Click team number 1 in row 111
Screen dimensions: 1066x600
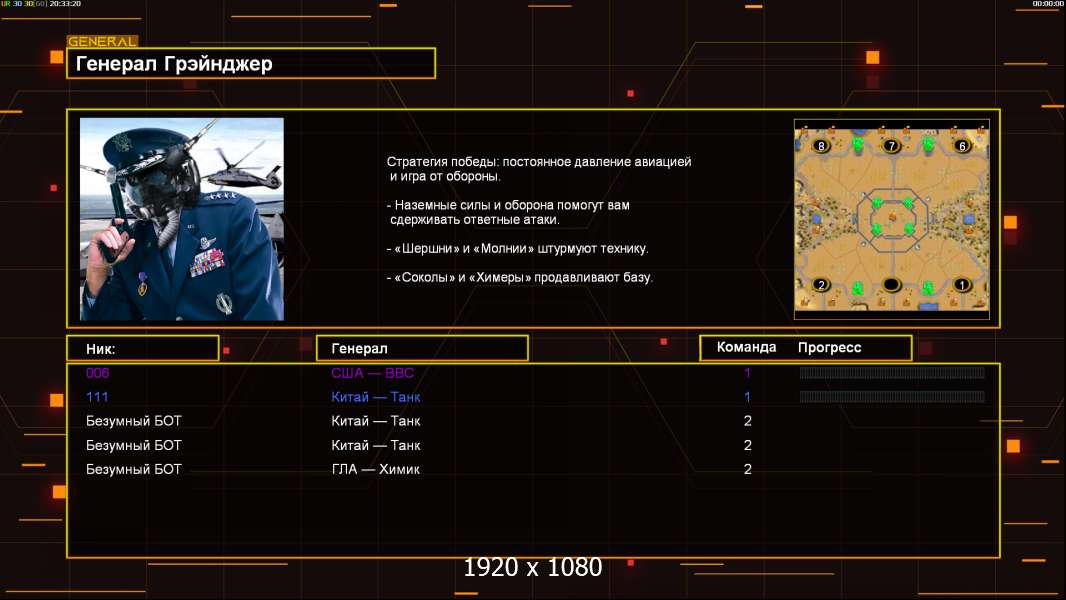click(747, 397)
